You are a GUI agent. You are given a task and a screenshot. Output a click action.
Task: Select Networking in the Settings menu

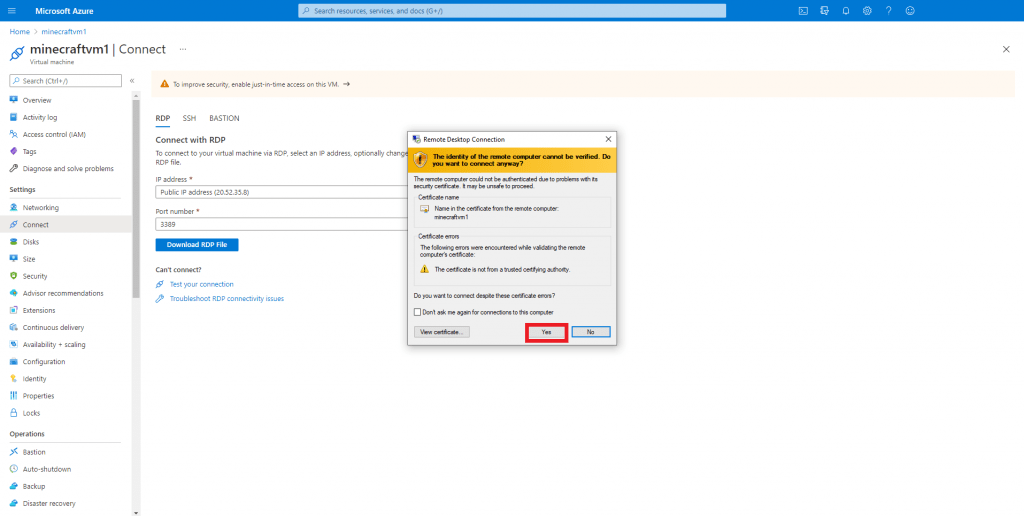tap(41, 208)
